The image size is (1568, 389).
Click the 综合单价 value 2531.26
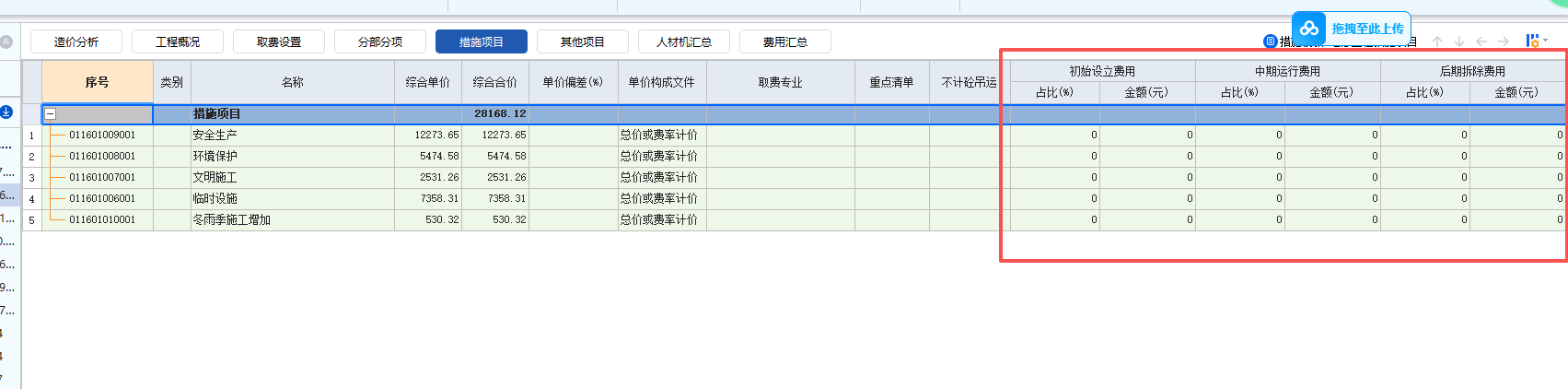point(428,177)
